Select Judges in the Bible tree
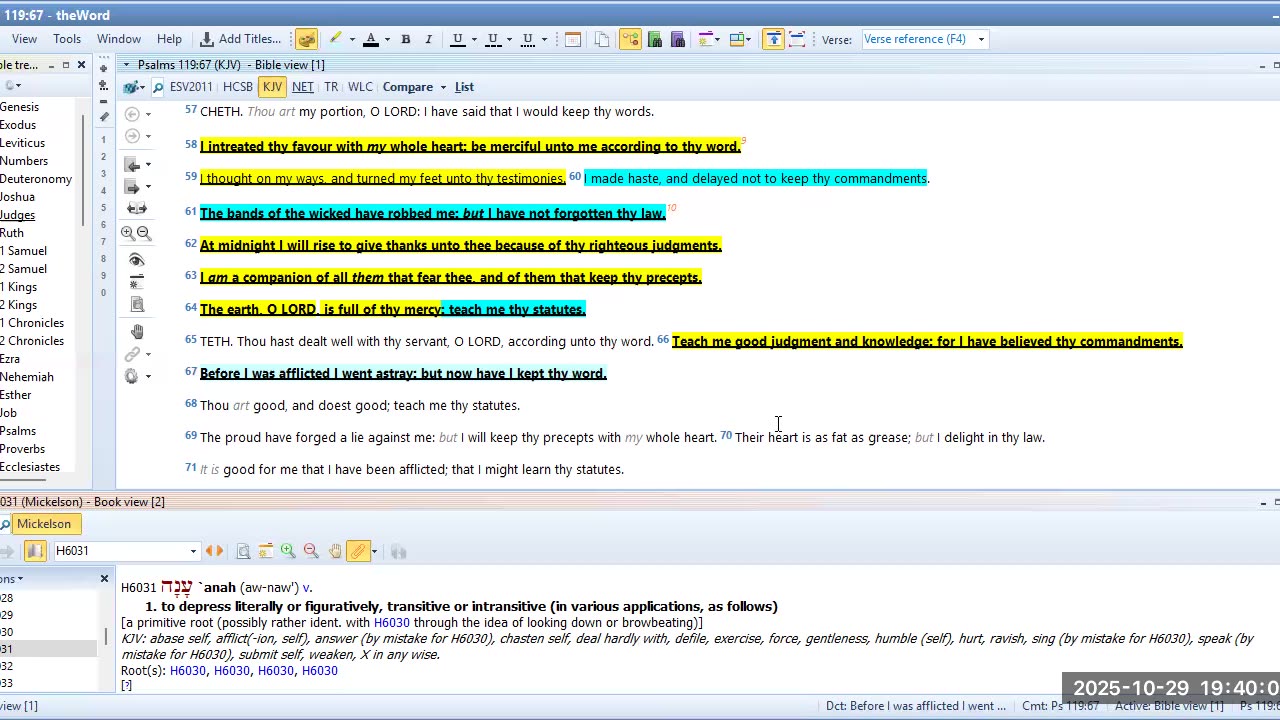The image size is (1280, 720). 17,215
